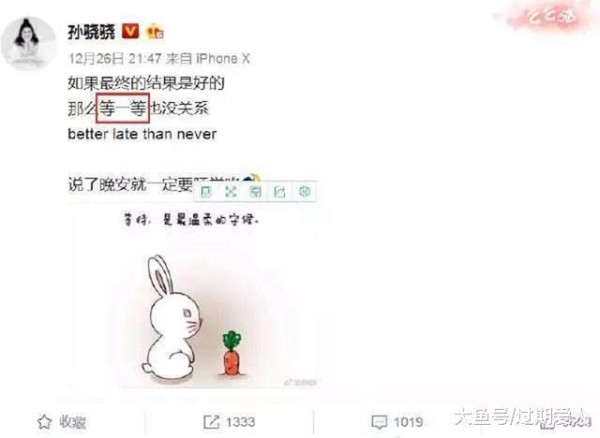
Task: Click the pink watermark logo at top right
Action: pyautogui.click(x=550, y=16)
